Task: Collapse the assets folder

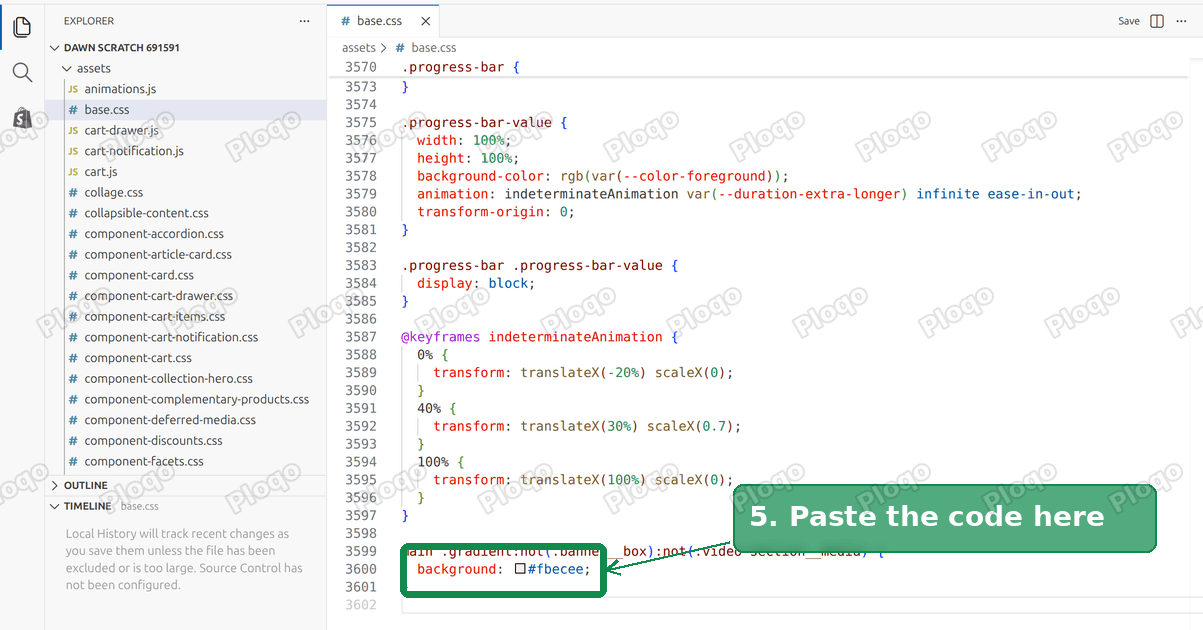Action: (x=186, y=68)
